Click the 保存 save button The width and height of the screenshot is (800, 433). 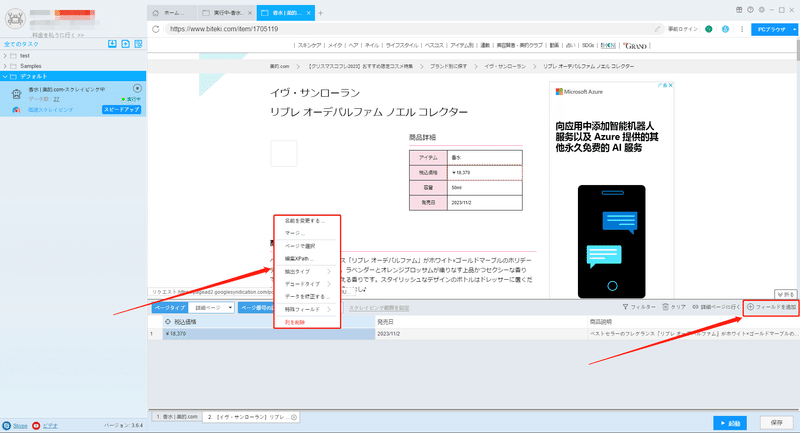777,423
